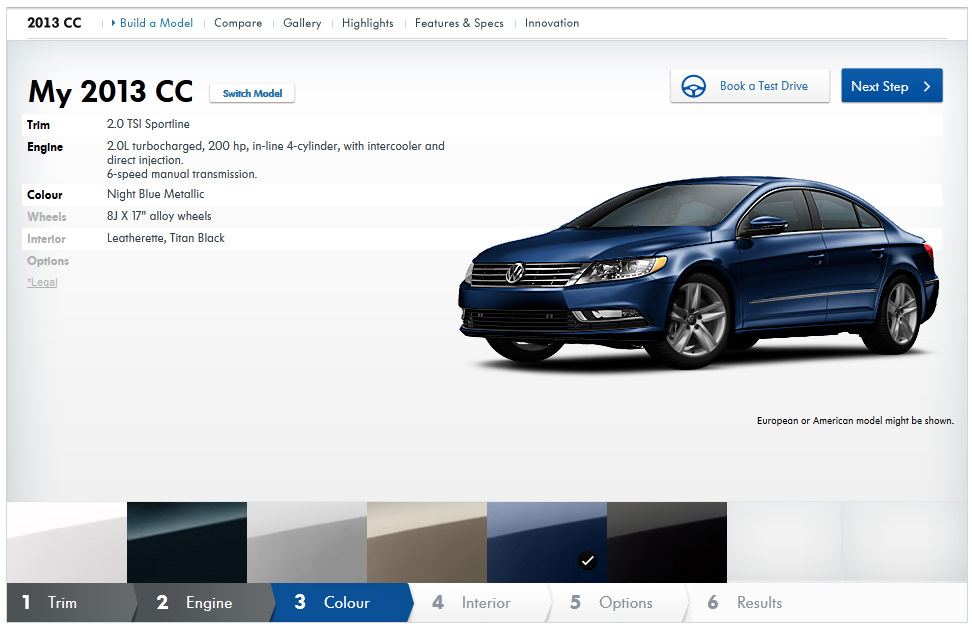This screenshot has width=972, height=628.
Task: Click 'My 2013 CC' heading
Action: pyautogui.click(x=111, y=92)
